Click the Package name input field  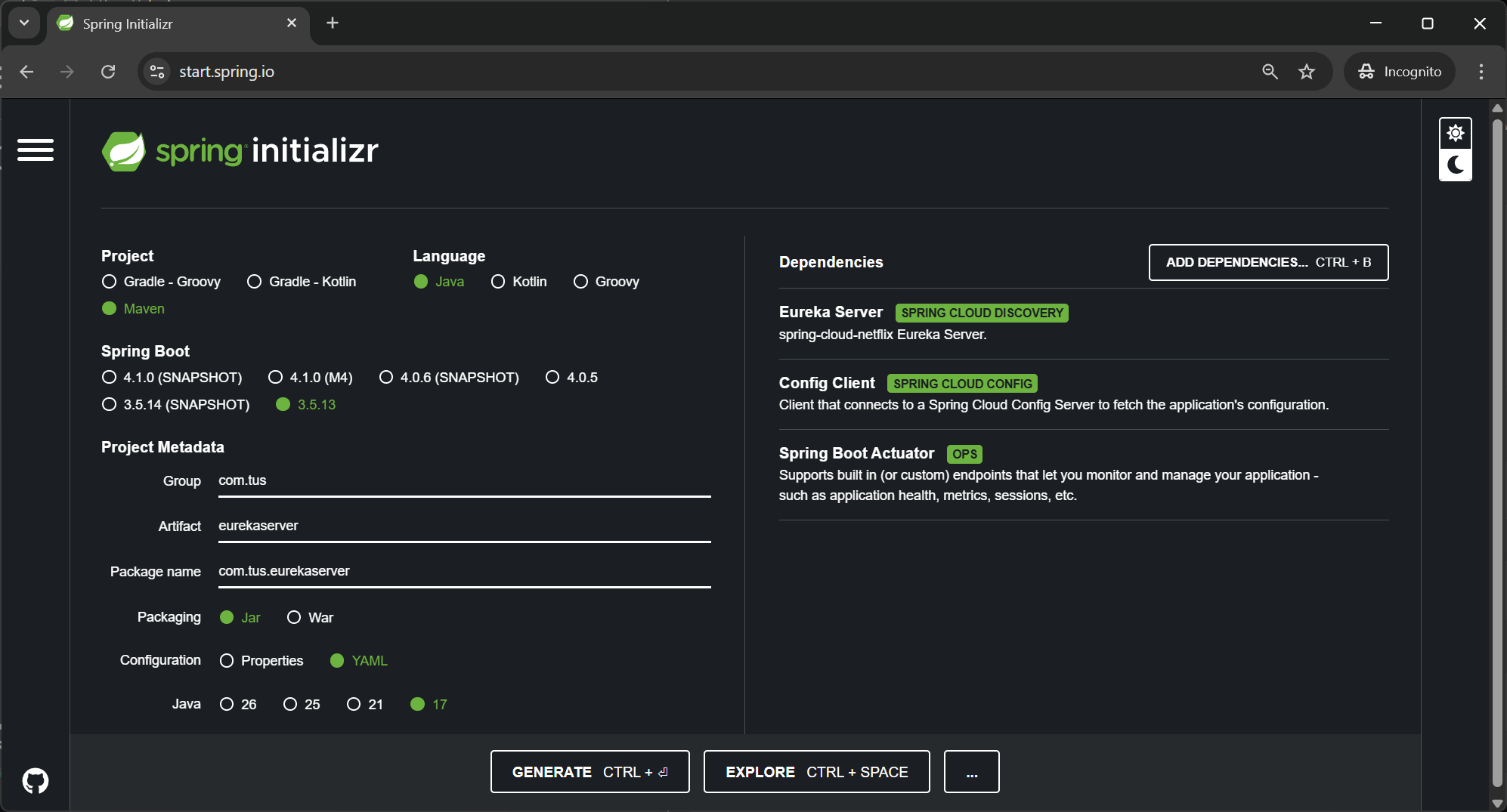tap(465, 572)
